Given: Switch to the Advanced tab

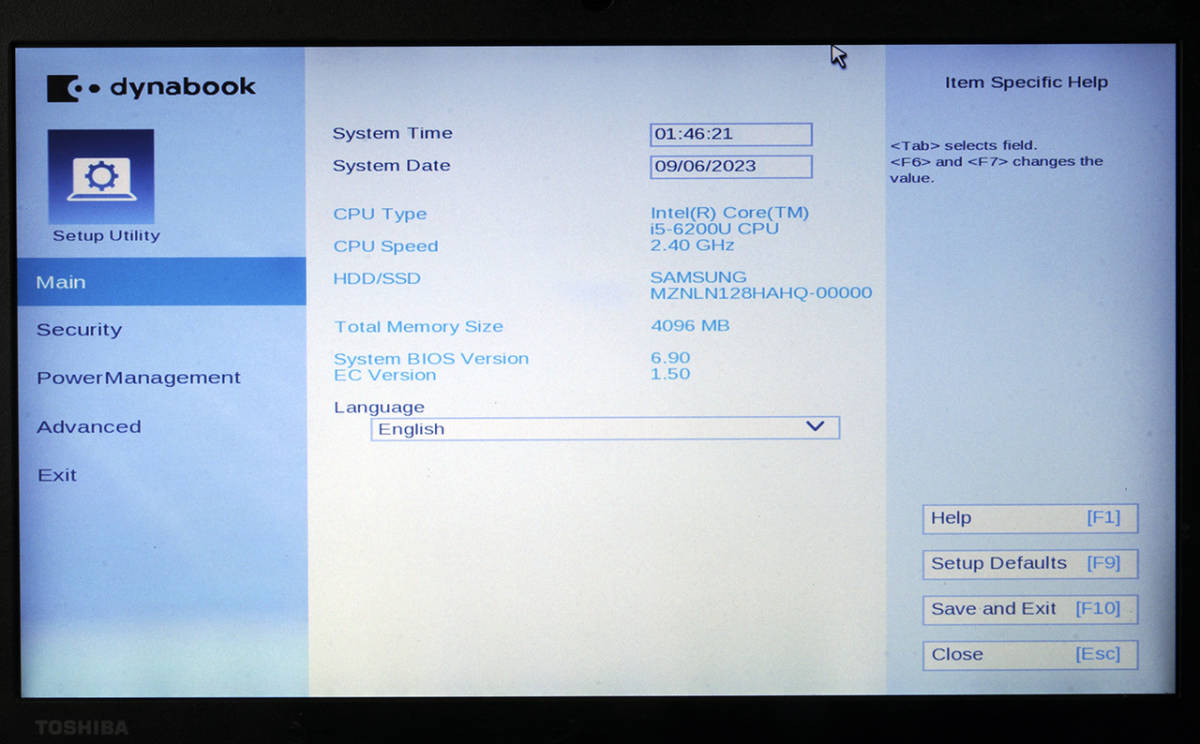Looking at the screenshot, I should [88, 426].
